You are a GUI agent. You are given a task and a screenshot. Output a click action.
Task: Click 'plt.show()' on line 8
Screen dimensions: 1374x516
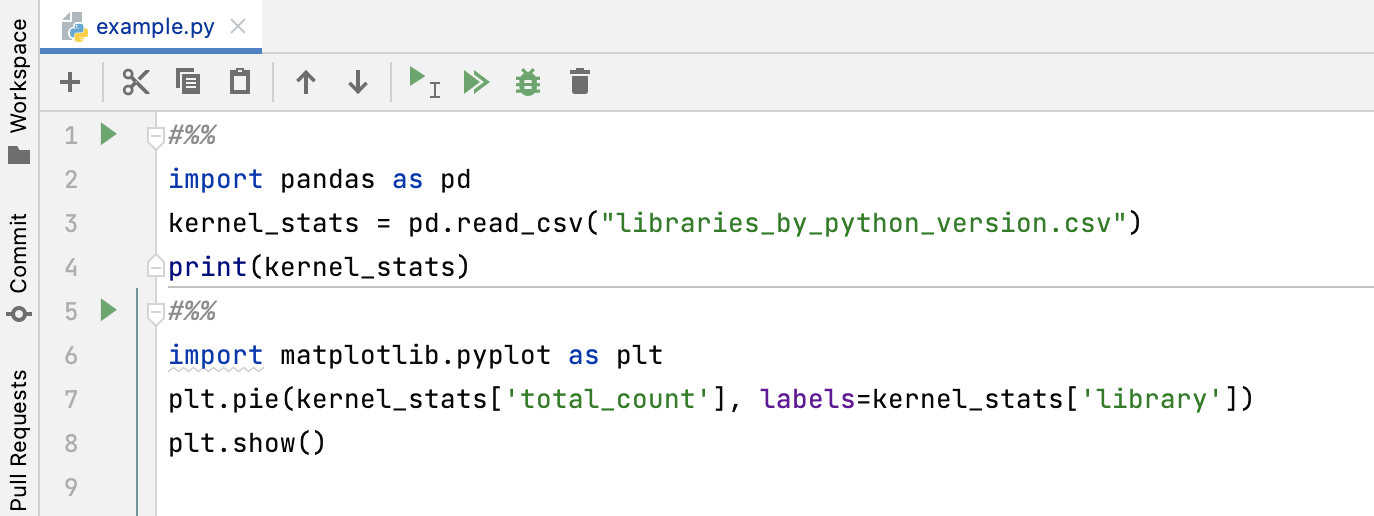248,443
